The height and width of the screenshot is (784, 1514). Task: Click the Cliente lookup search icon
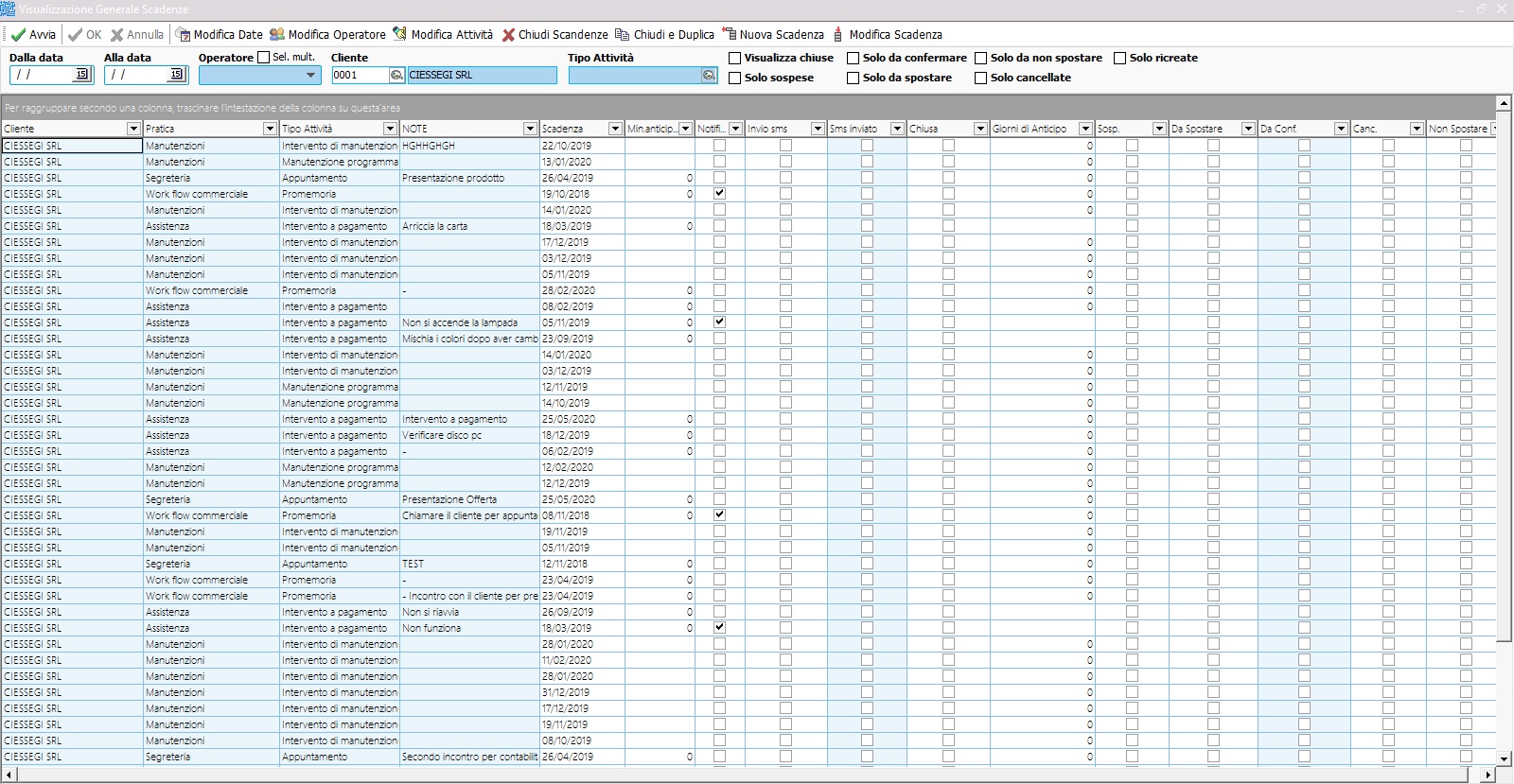396,76
